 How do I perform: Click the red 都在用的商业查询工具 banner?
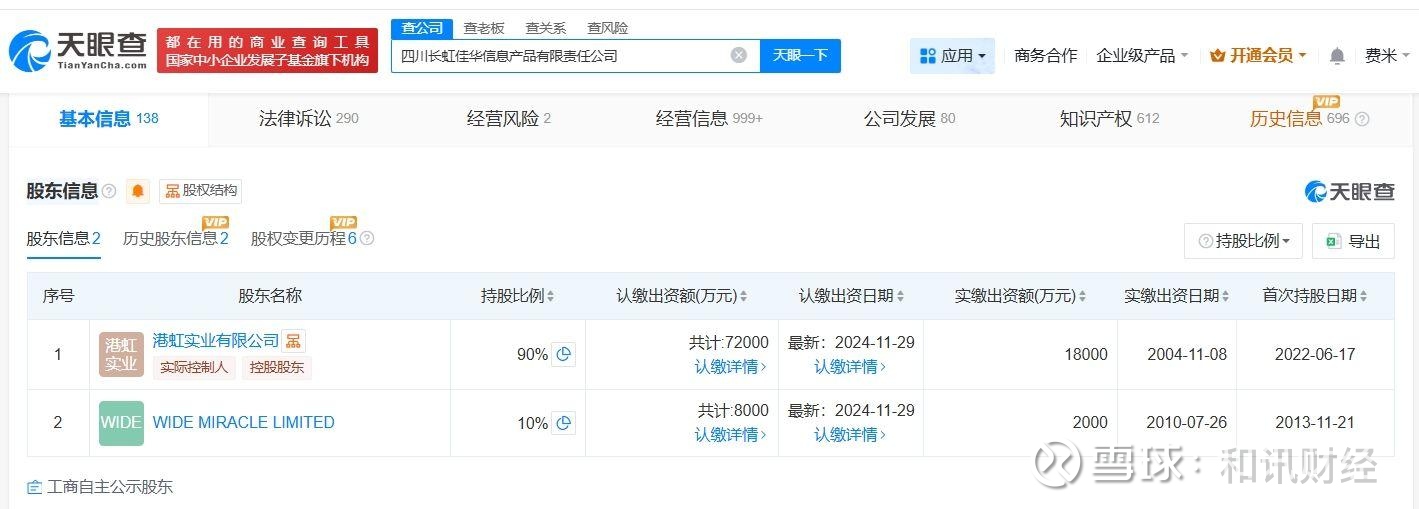pyautogui.click(x=267, y=51)
